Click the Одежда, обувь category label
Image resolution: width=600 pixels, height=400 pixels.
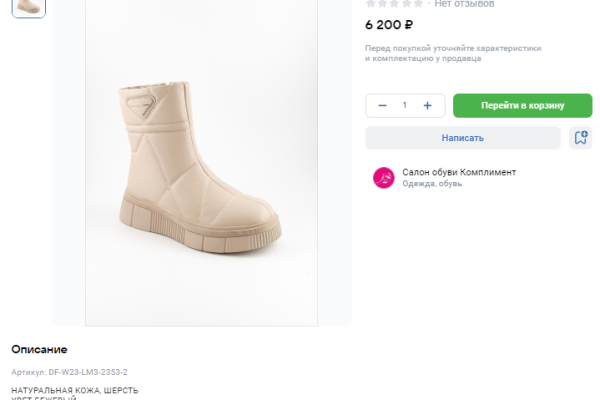pyautogui.click(x=432, y=184)
